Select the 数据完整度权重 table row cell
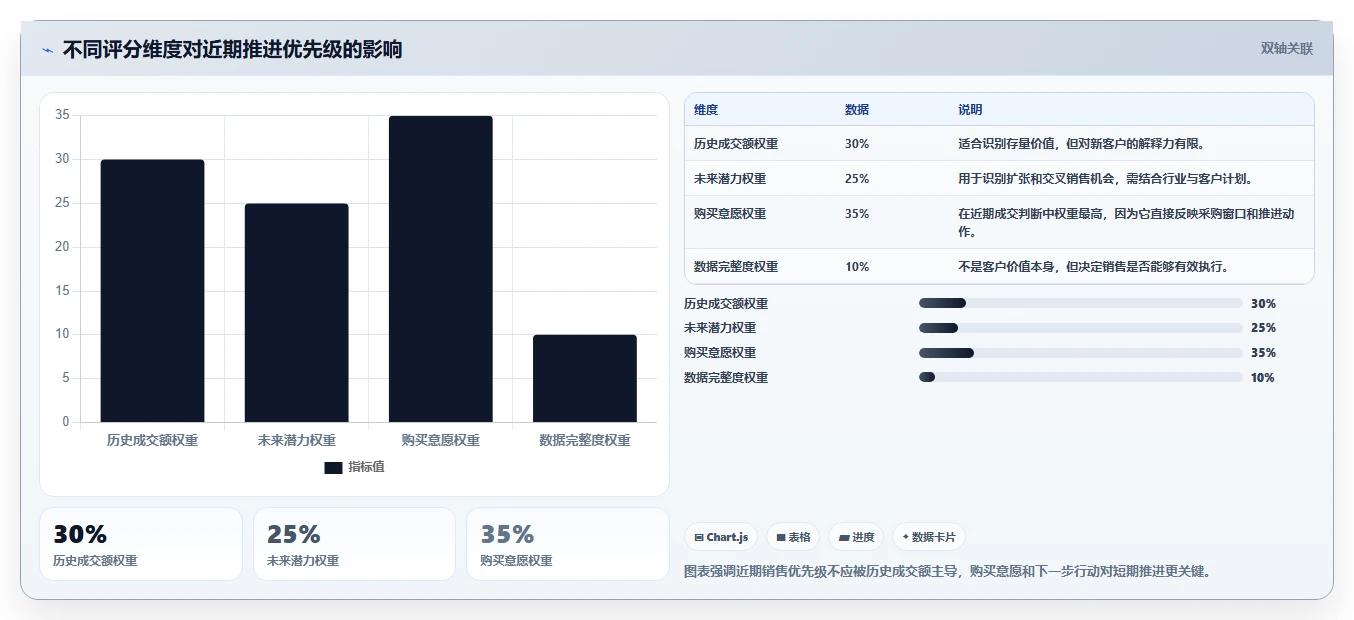The height and width of the screenshot is (620, 1354). [x=736, y=267]
